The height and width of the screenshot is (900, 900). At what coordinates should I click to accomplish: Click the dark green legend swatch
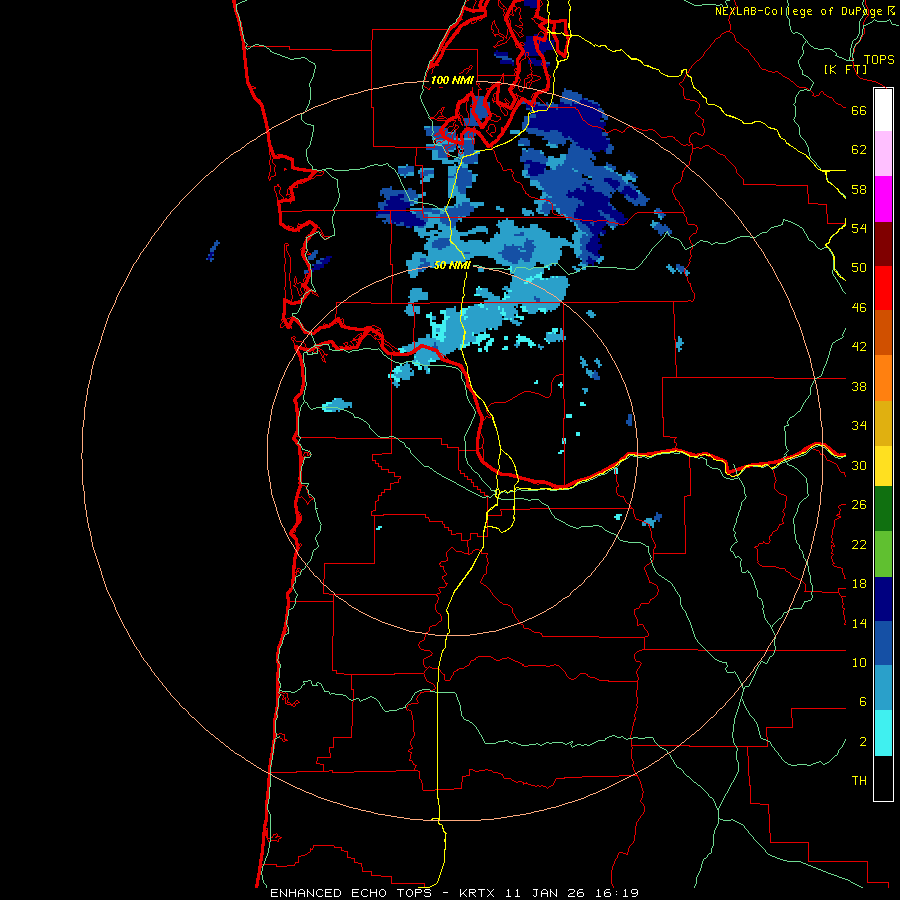pyautogui.click(x=883, y=509)
